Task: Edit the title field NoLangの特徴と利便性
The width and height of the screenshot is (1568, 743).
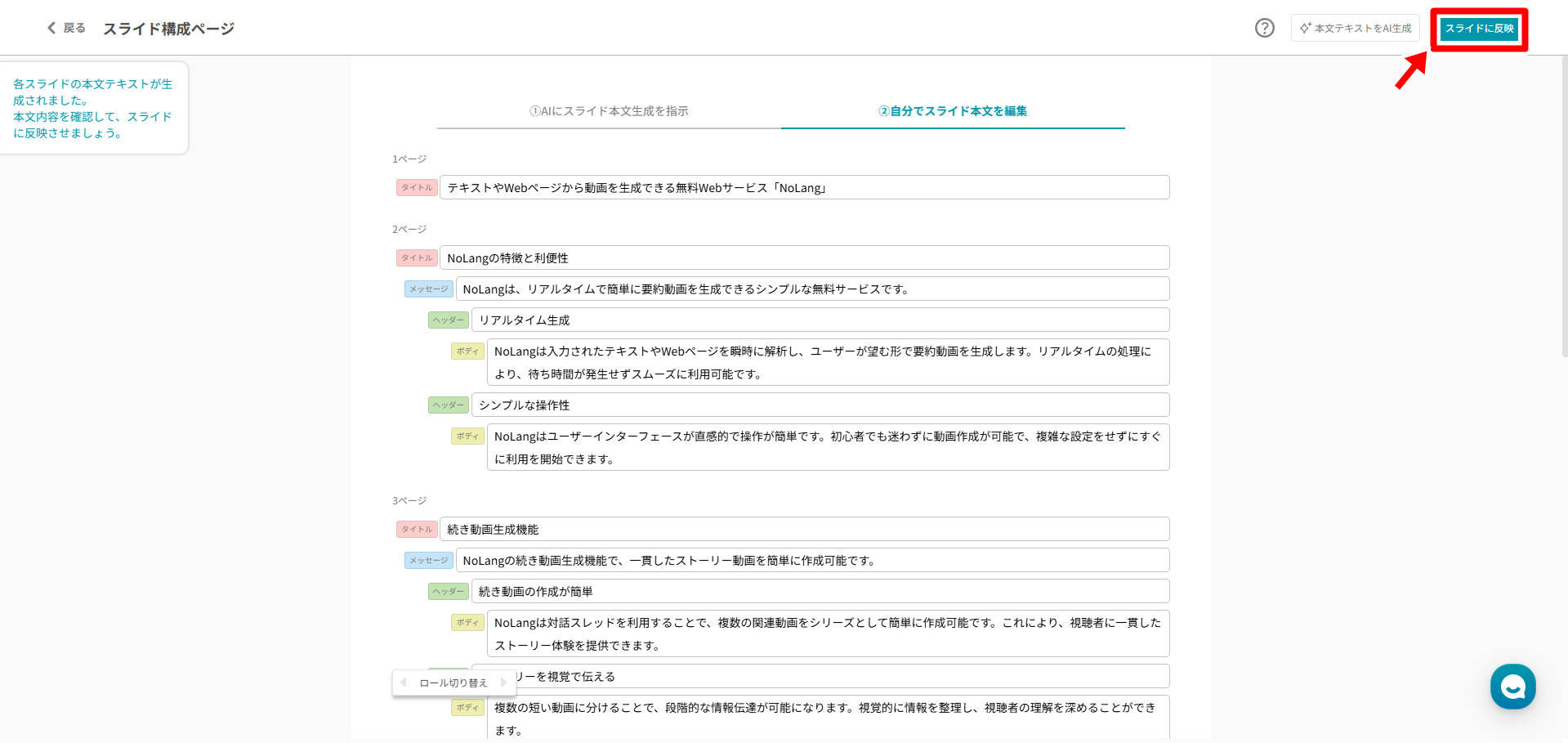Action: (x=805, y=257)
